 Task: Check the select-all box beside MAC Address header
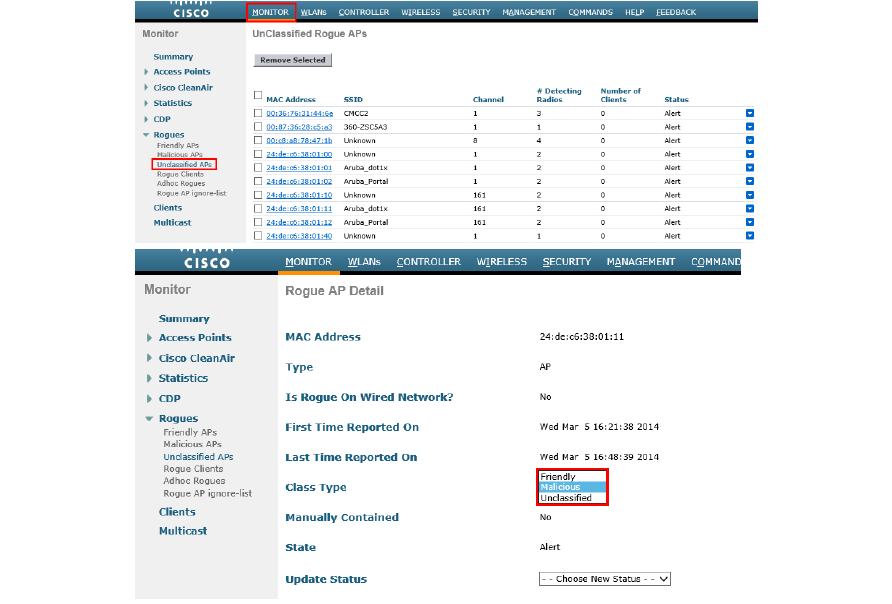[258, 95]
